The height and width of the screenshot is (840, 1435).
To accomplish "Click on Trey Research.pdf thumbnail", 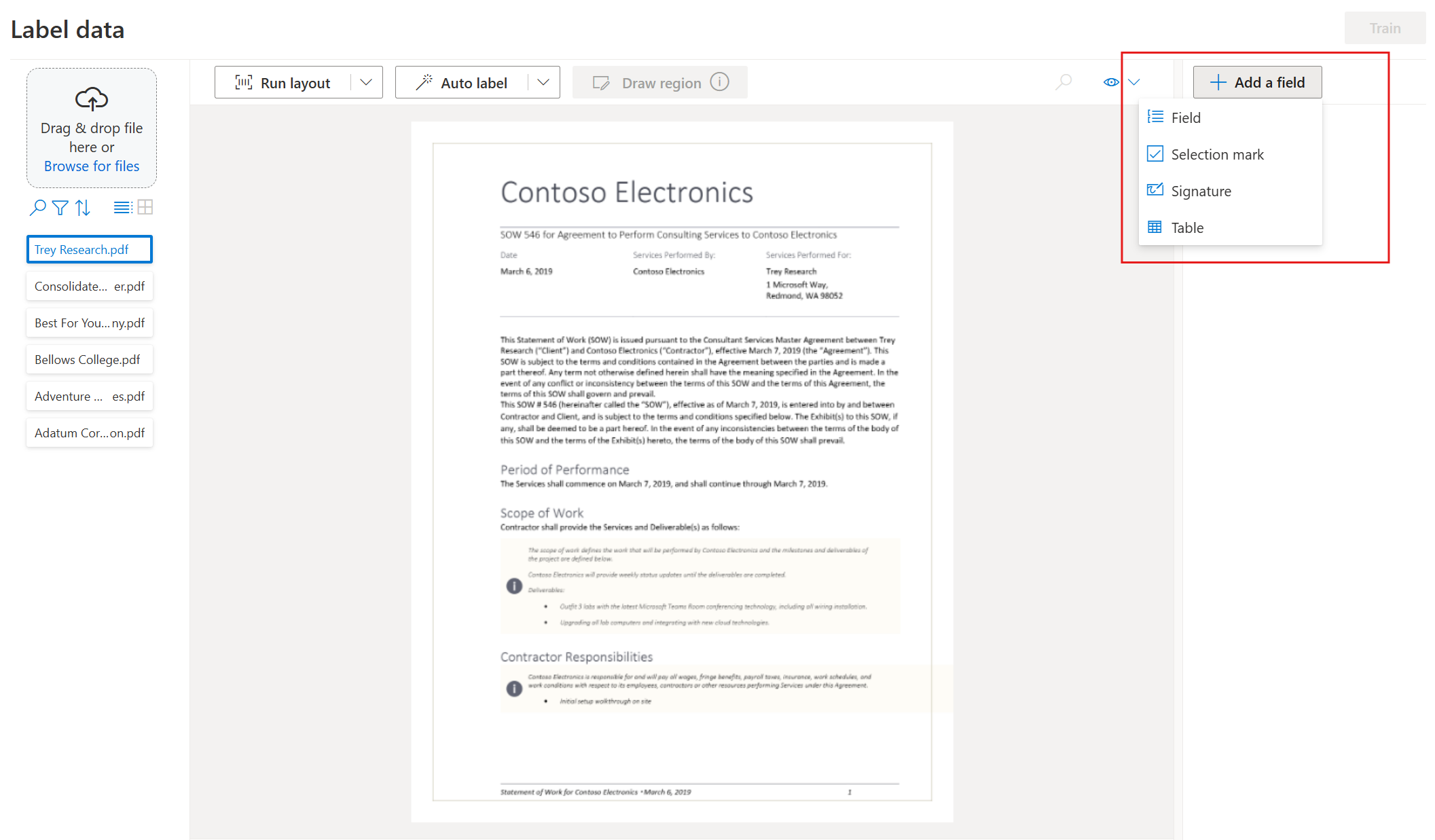I will click(x=90, y=249).
